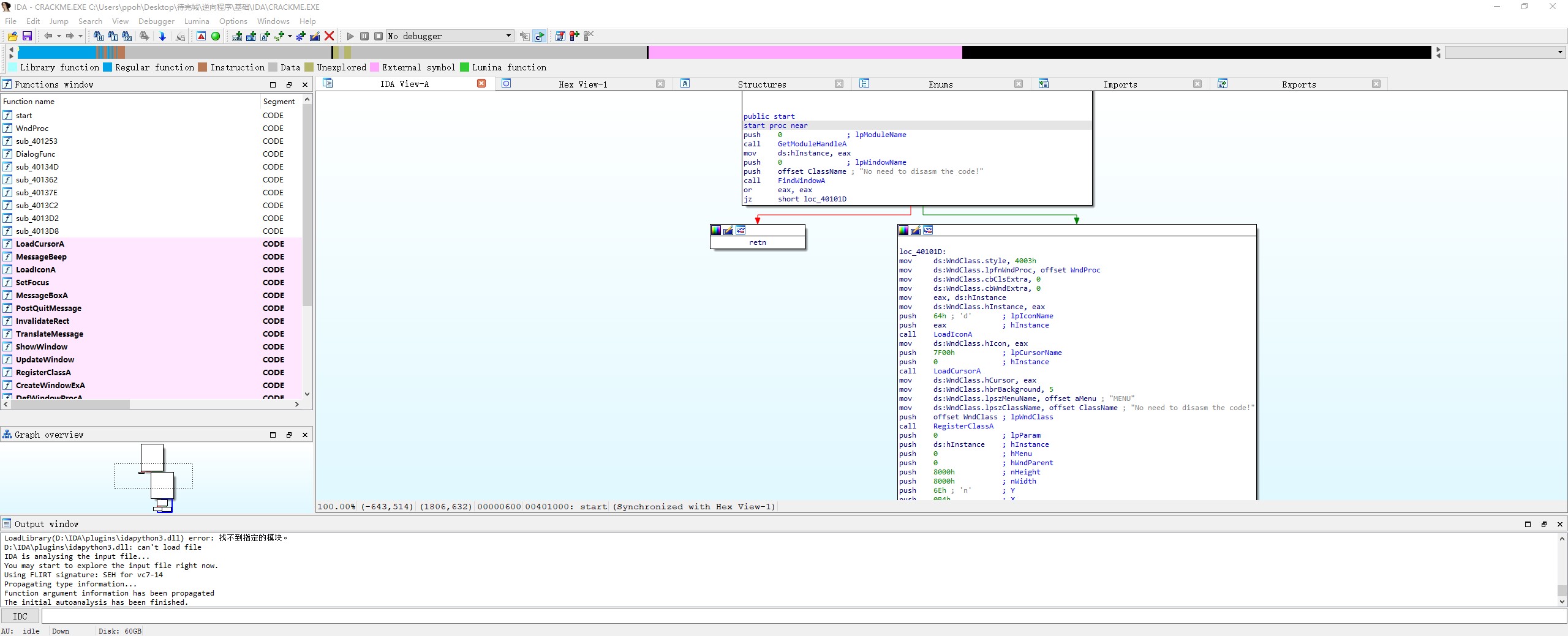1568x636 pixels.
Task: Click the red X delete toolbar icon
Action: (330, 36)
